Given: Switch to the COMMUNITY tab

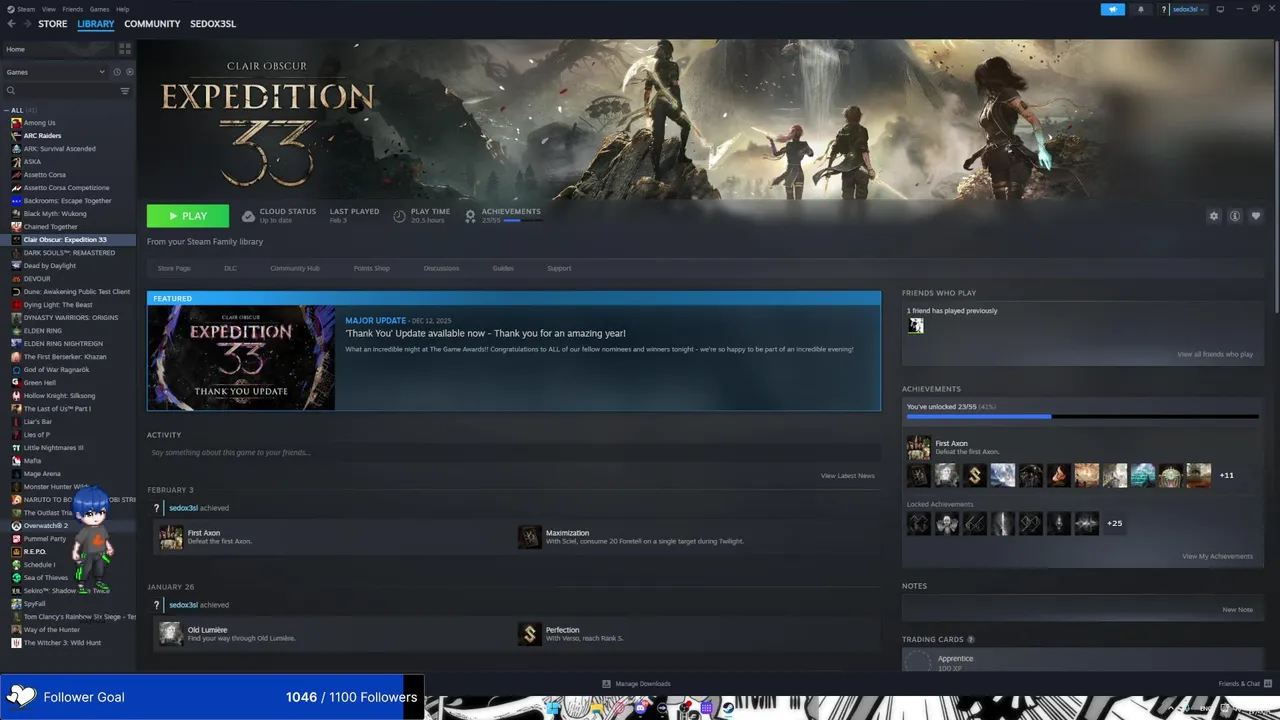Looking at the screenshot, I should [152, 24].
